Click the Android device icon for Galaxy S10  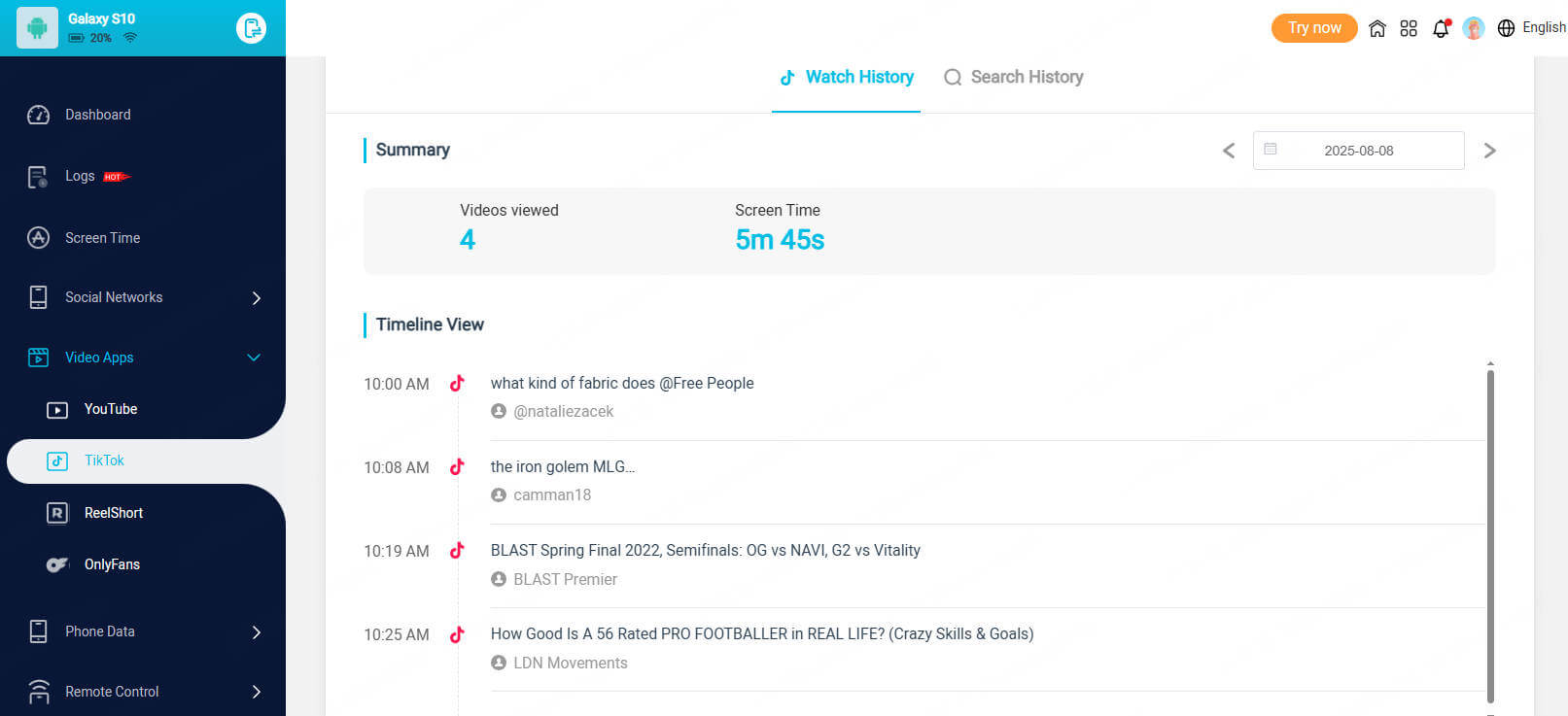[37, 27]
